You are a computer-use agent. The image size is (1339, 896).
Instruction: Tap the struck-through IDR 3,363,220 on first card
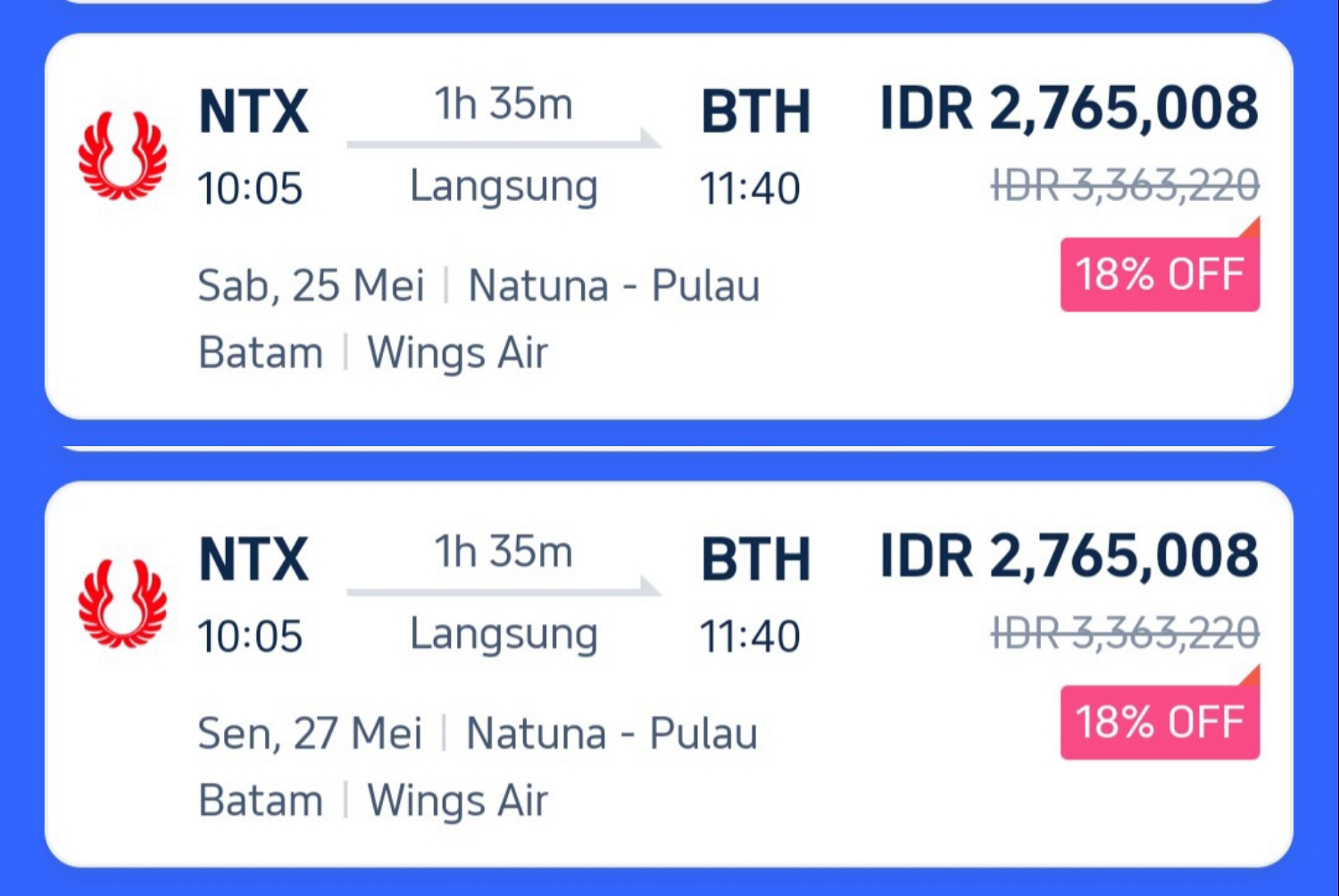point(1126,187)
